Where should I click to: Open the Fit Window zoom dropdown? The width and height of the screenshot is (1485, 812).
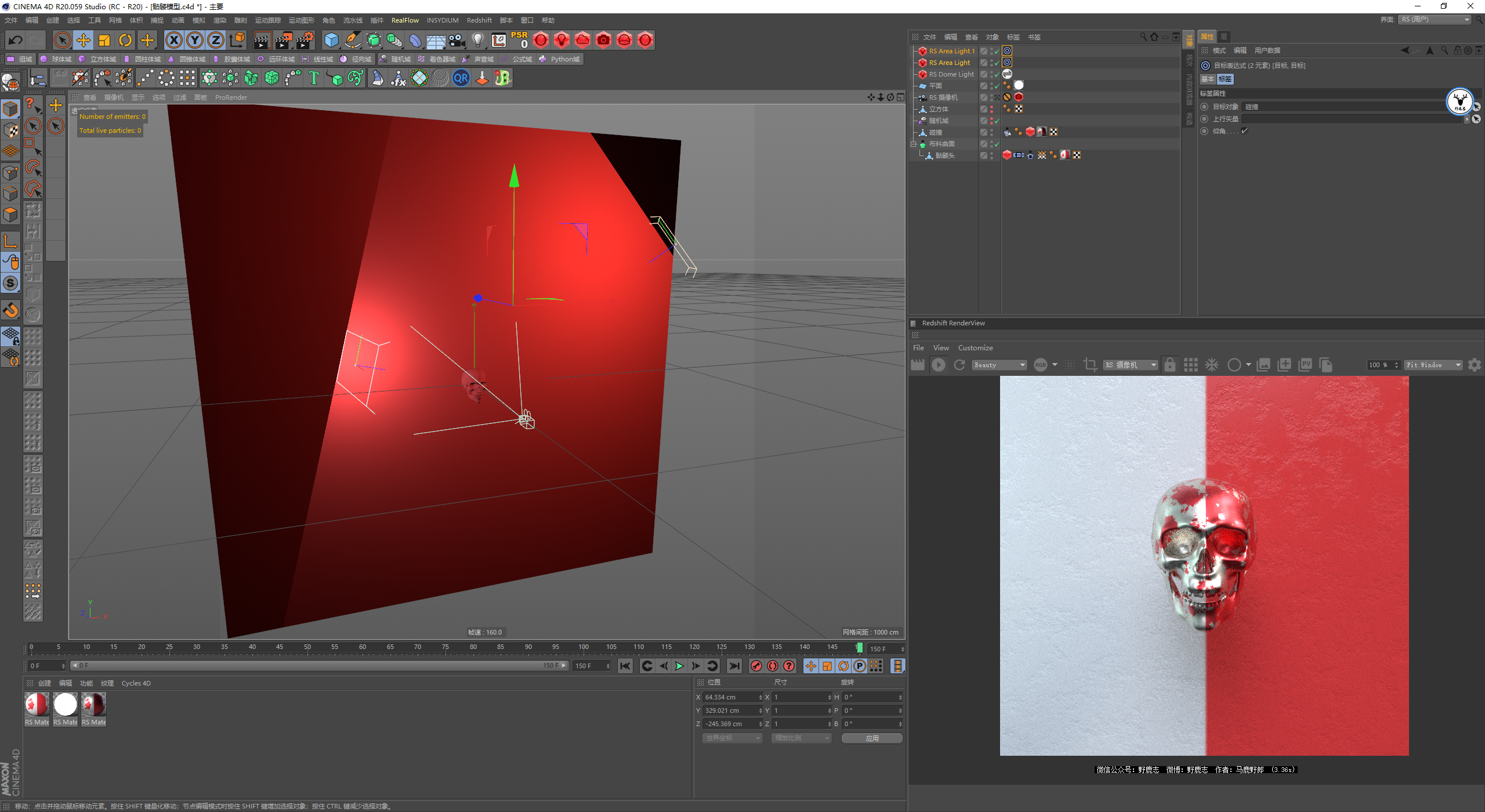pos(1433,365)
